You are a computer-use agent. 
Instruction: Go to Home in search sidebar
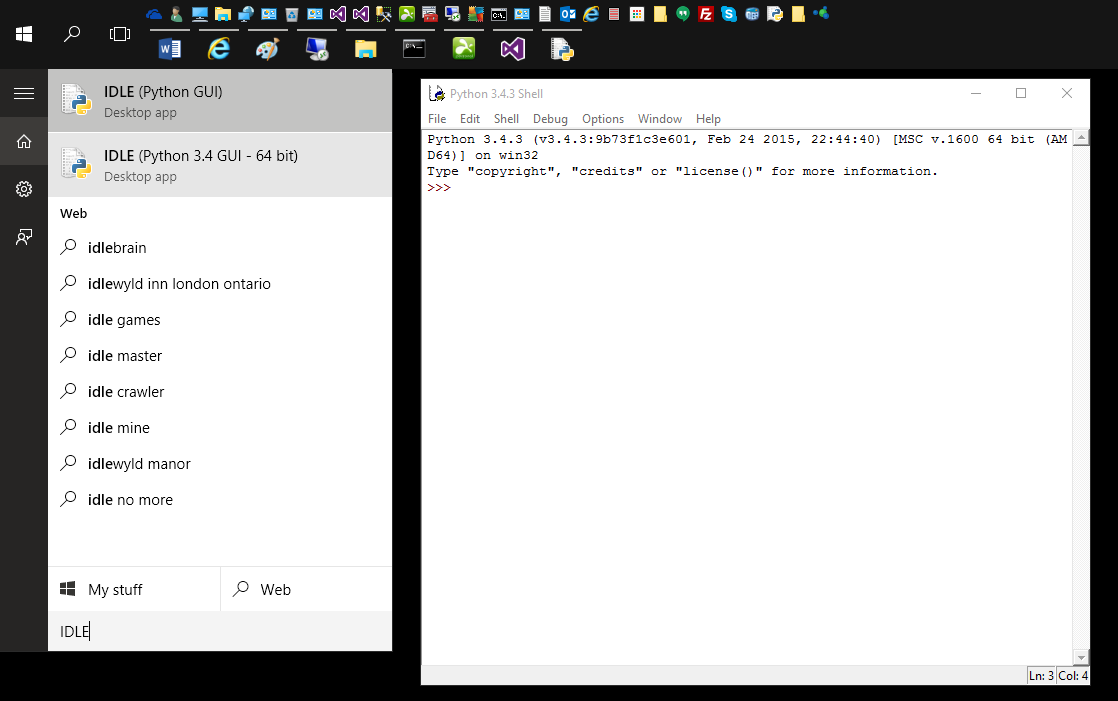pyautogui.click(x=24, y=141)
